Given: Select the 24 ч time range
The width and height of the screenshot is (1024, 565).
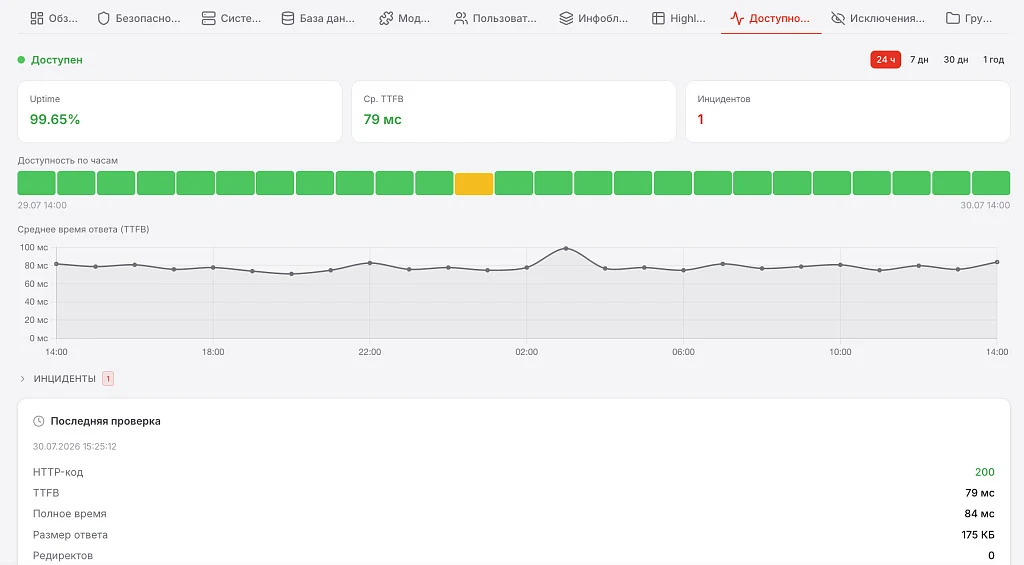Looking at the screenshot, I should point(886,59).
